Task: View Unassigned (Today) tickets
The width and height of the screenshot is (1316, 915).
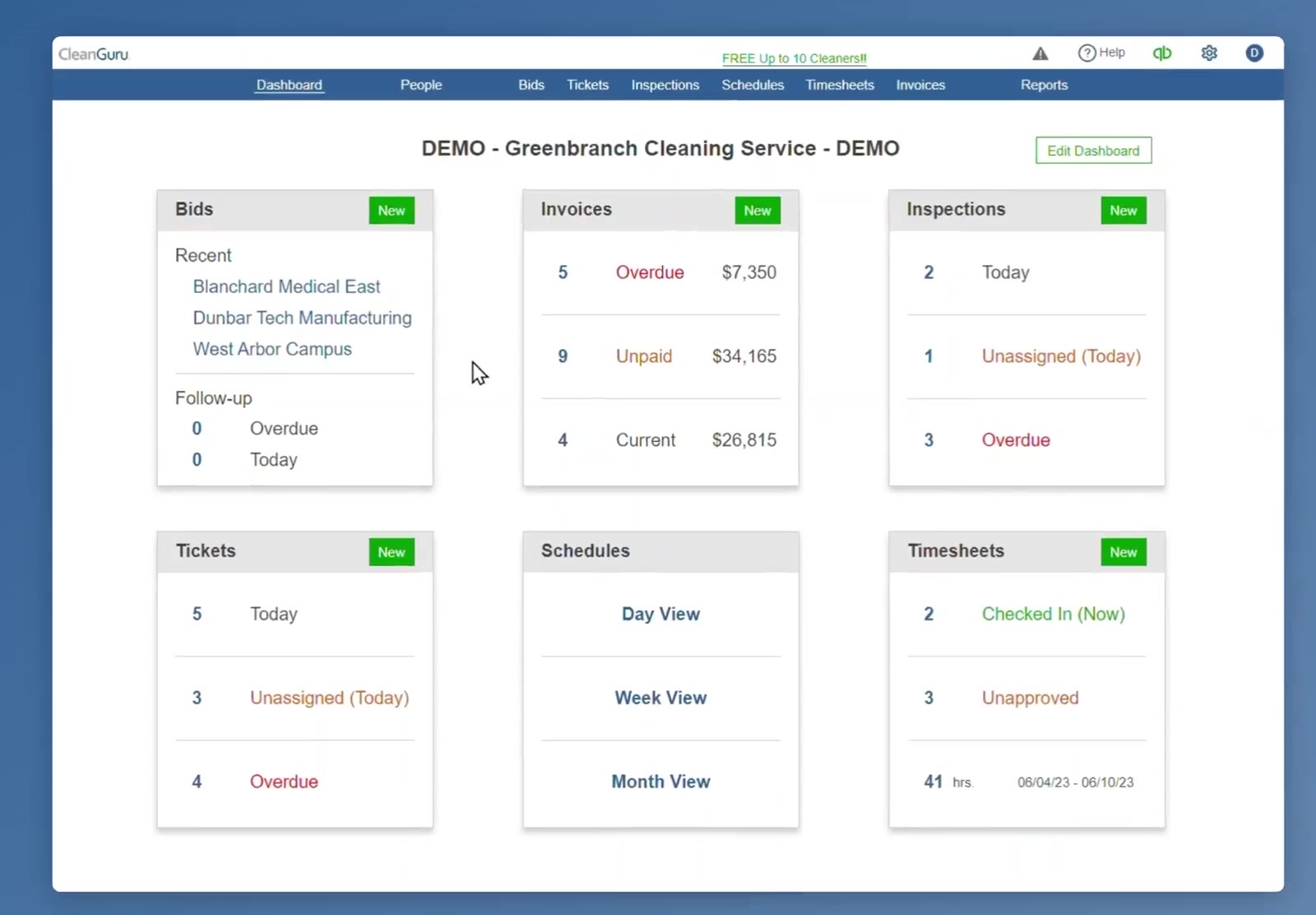Action: [x=329, y=698]
